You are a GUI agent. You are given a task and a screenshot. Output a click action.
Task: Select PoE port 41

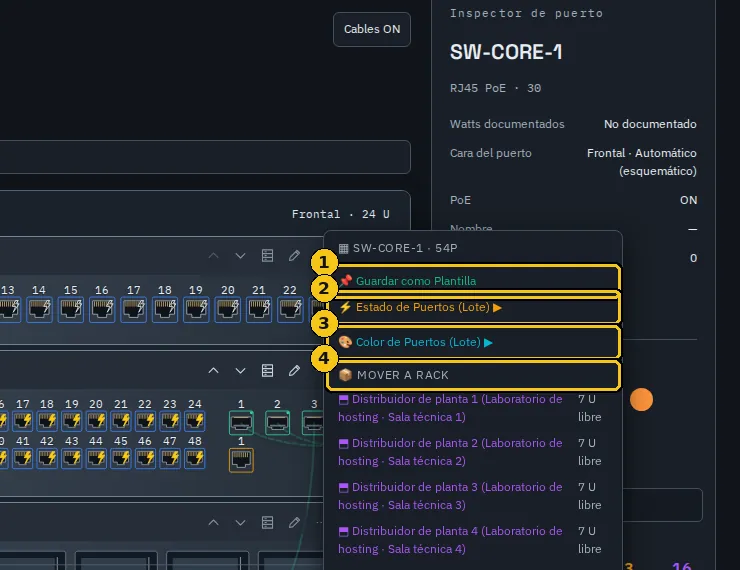coord(23,458)
